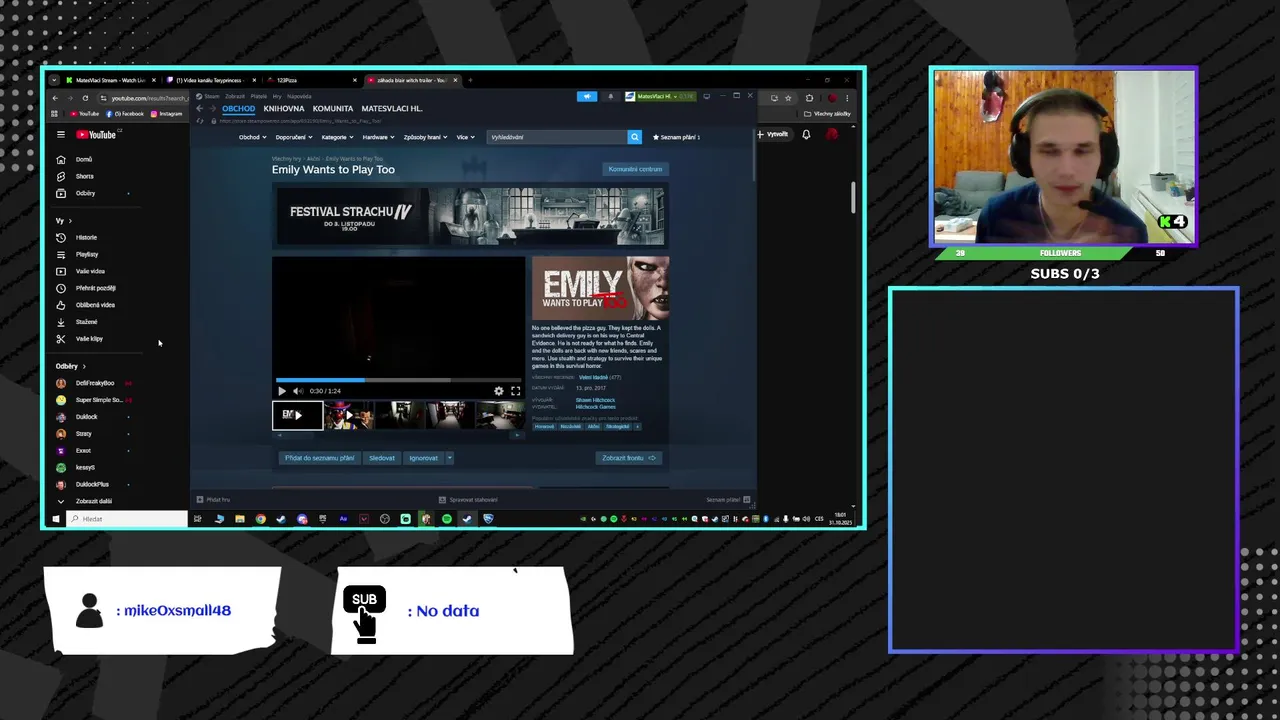The height and width of the screenshot is (720, 1280).
Task: Expand the Hardware dropdown
Action: (378, 137)
